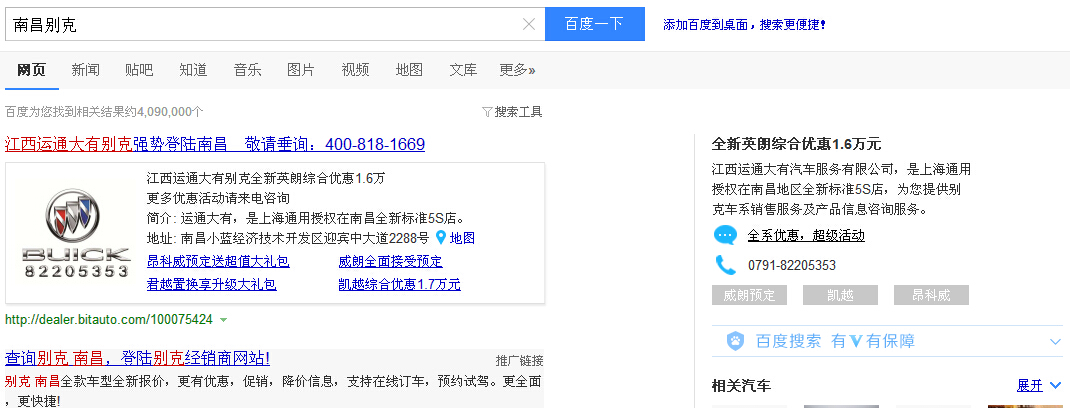
Task: Click the 昂科威 button
Action: 931,295
